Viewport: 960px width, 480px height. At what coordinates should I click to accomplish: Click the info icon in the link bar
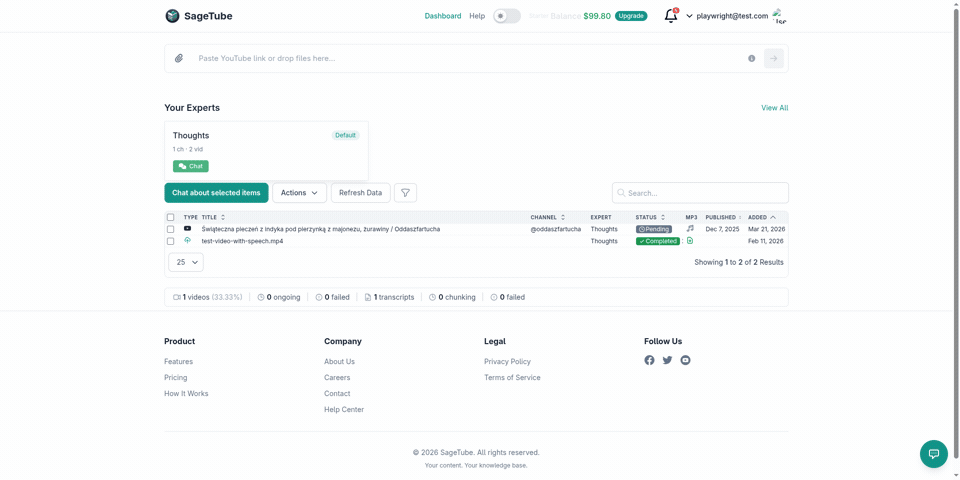coord(751,58)
